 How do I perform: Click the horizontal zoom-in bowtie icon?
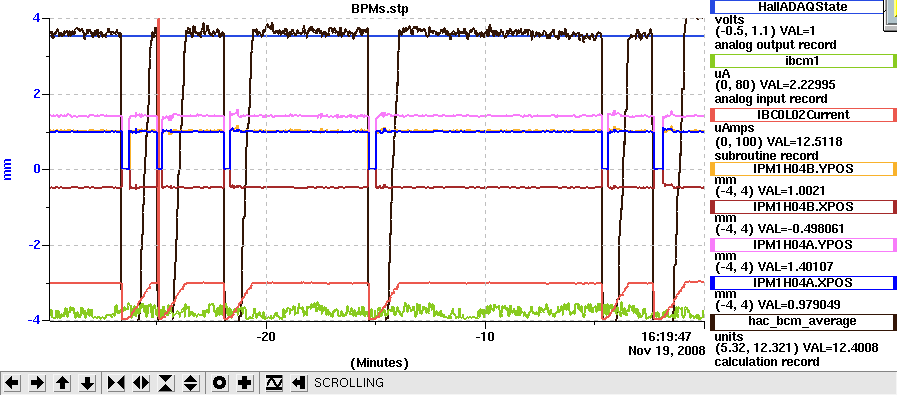pyautogui.click(x=115, y=383)
